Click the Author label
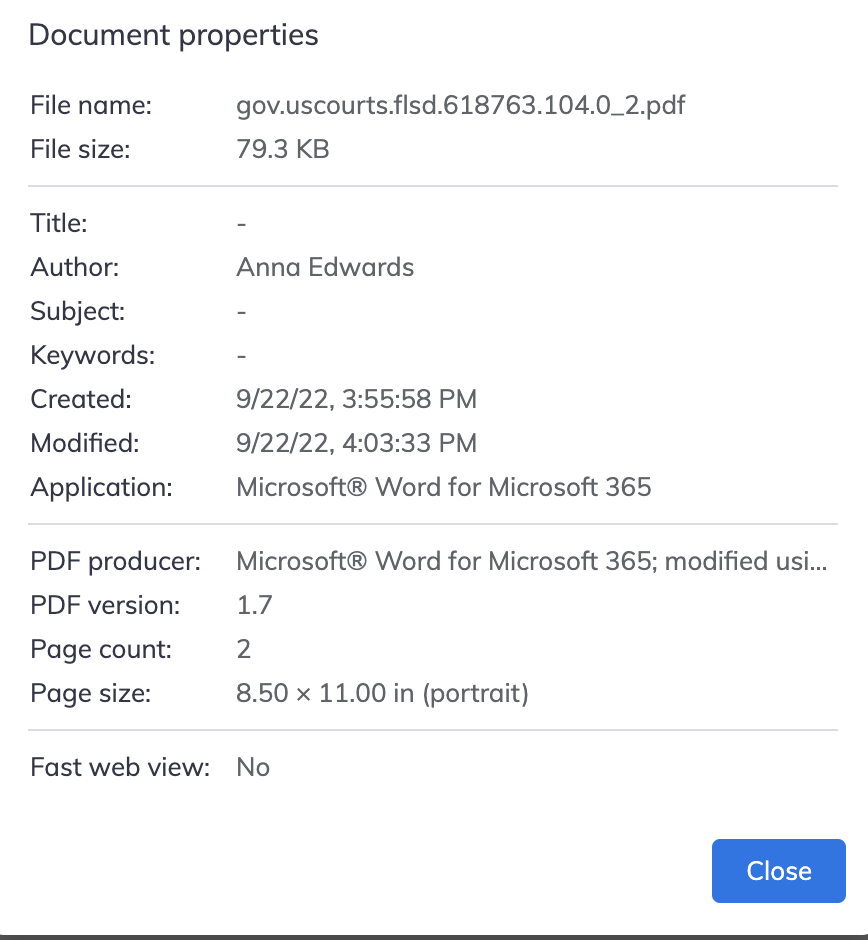868x940 pixels. [75, 267]
